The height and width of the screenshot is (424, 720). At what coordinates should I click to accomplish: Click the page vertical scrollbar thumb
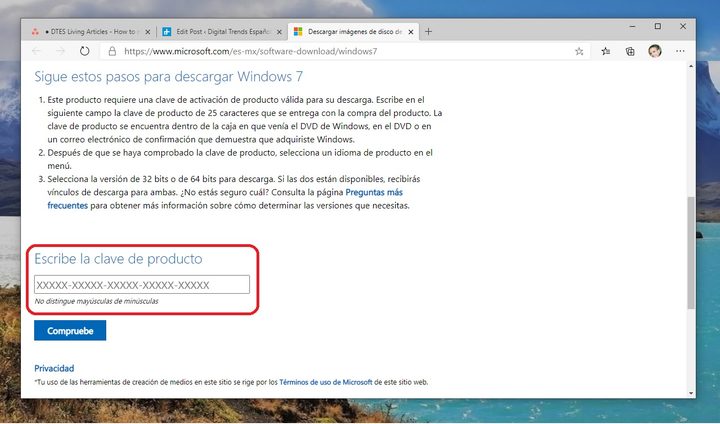pos(691,252)
